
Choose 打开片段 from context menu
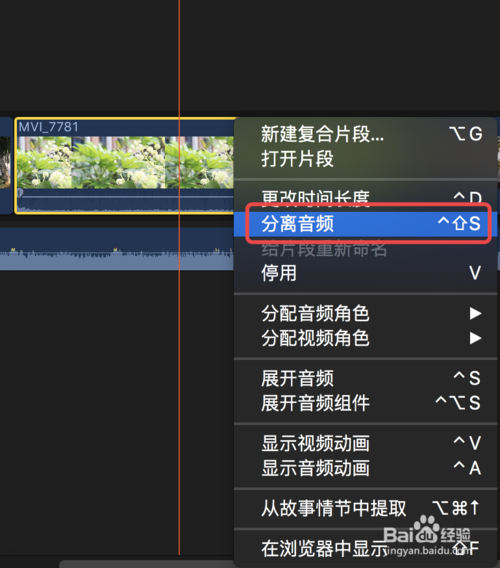(x=365, y=159)
